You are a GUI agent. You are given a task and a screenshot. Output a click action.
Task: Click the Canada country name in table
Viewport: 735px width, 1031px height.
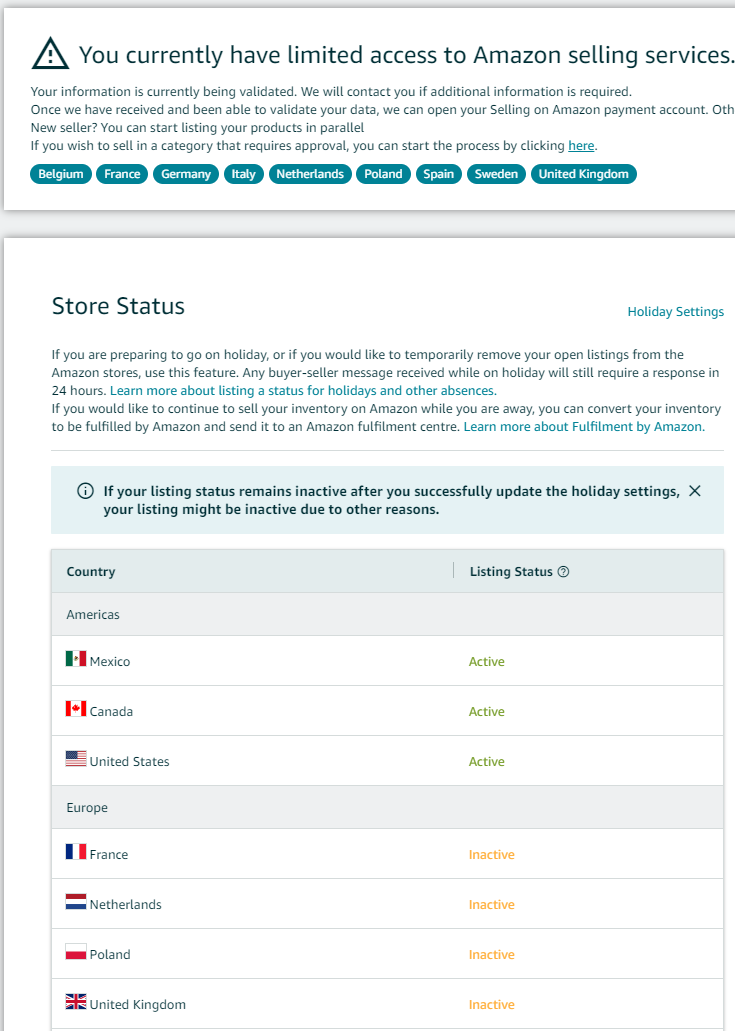point(111,712)
